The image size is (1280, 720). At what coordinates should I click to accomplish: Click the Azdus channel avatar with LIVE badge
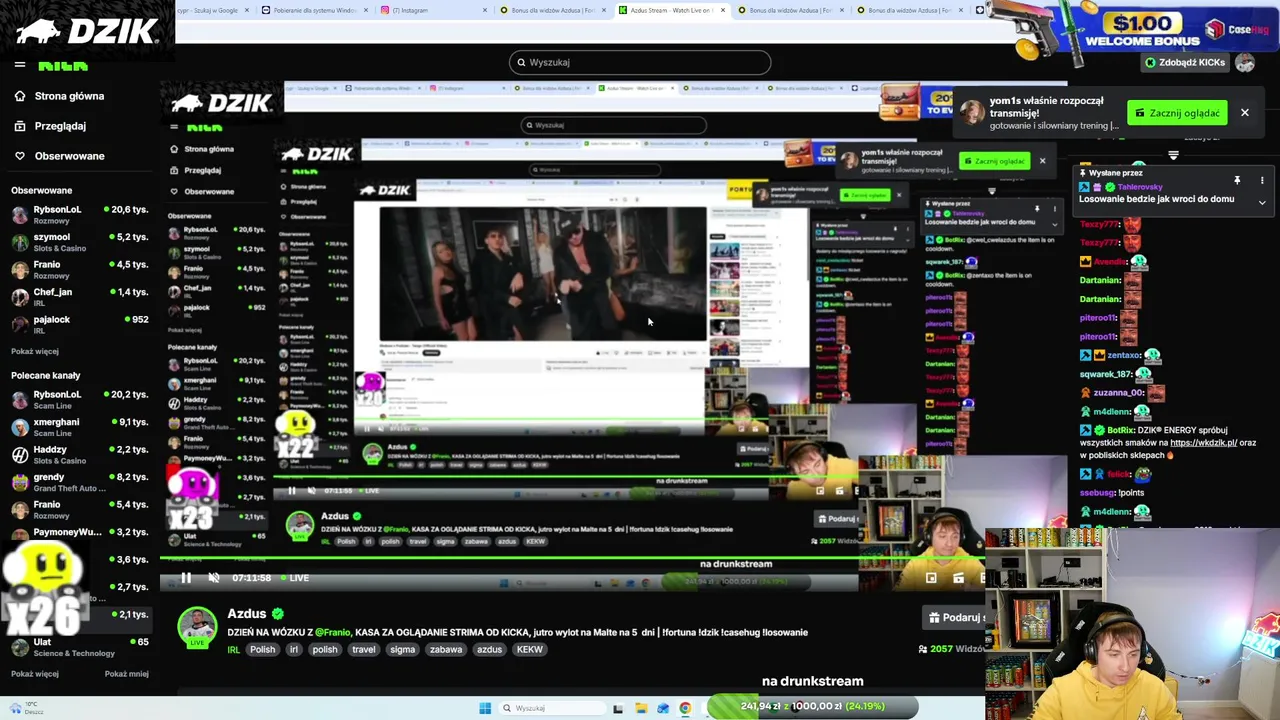(197, 628)
